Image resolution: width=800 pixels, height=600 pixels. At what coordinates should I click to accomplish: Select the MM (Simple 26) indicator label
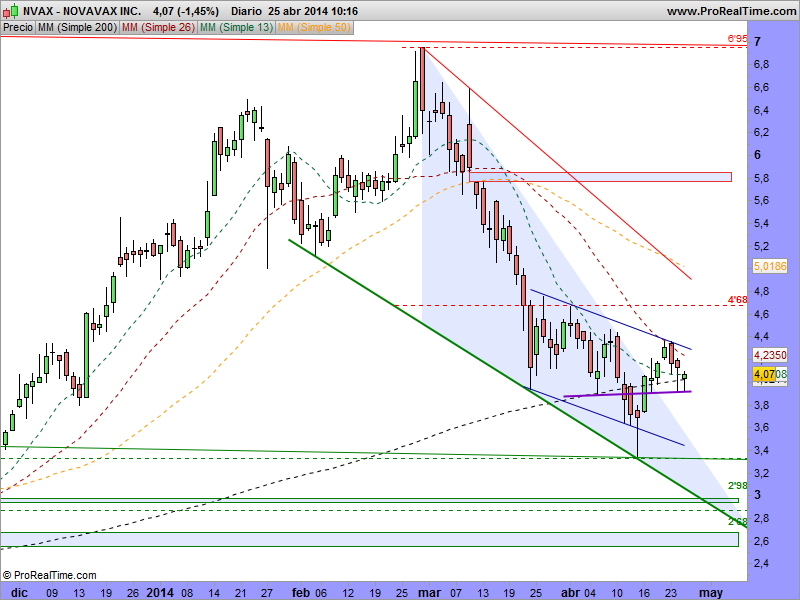[x=157, y=28]
